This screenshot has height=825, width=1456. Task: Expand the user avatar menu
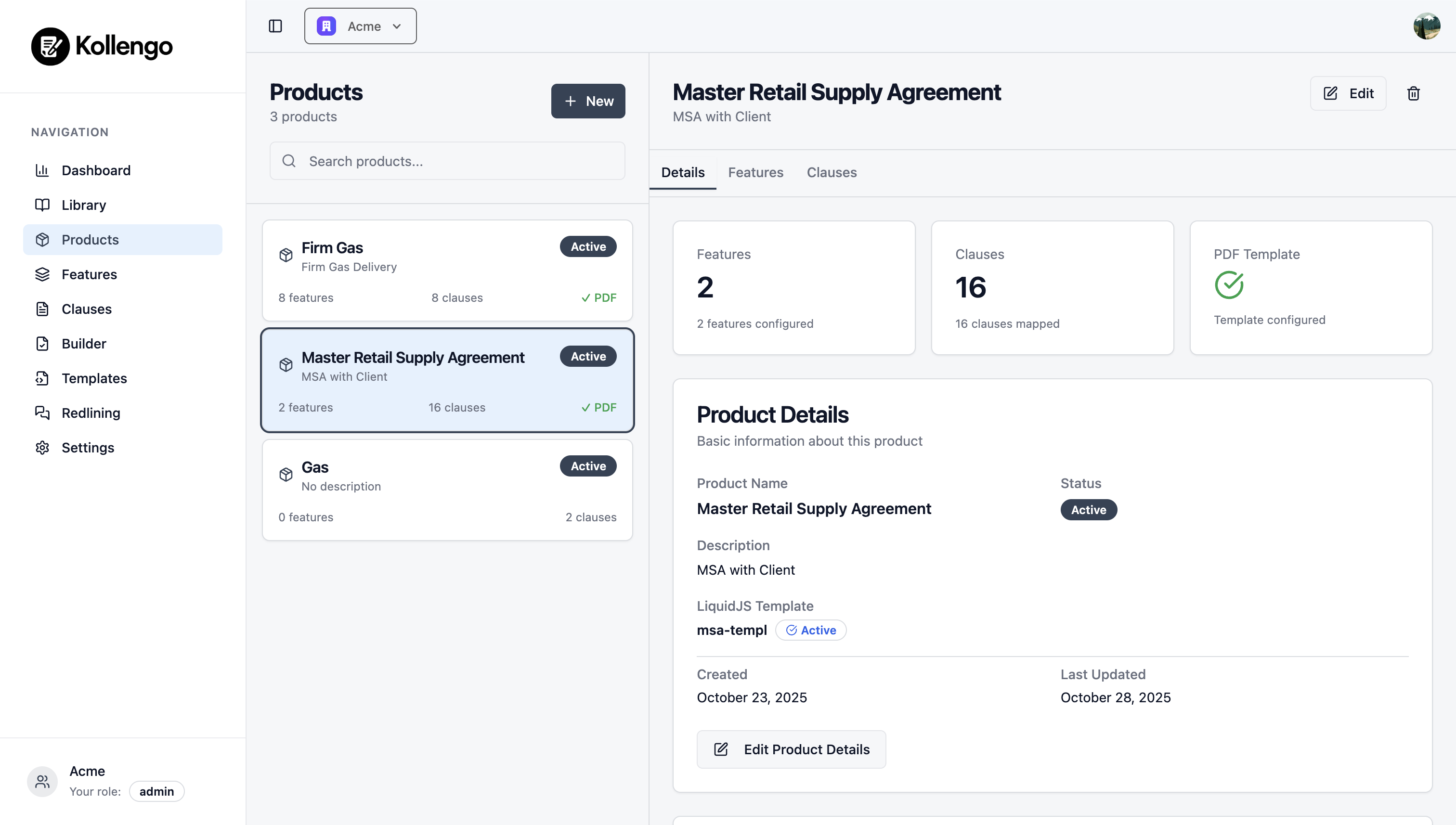1427,26
